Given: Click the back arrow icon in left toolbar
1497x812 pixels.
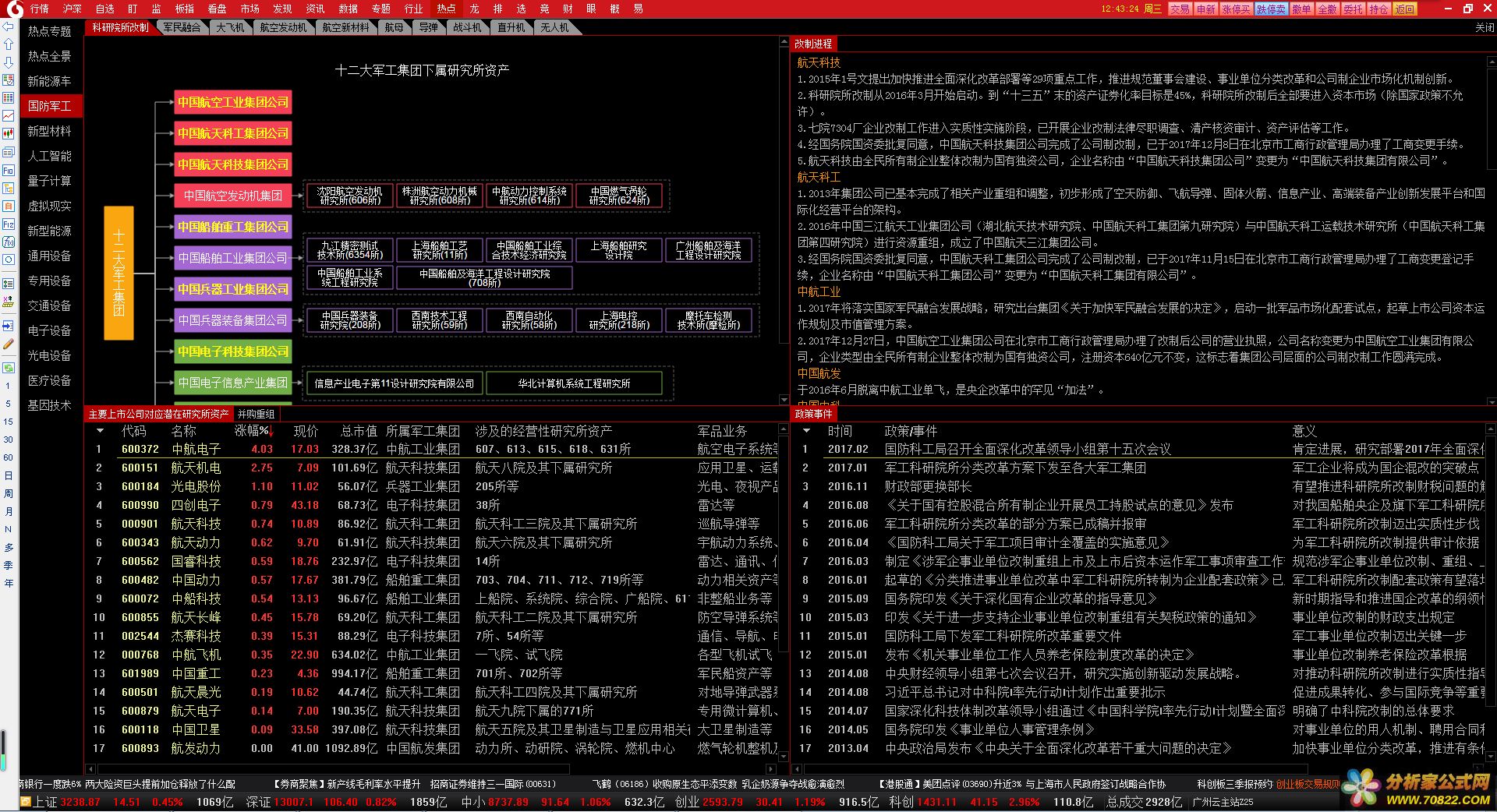Looking at the screenshot, I should click(x=9, y=26).
